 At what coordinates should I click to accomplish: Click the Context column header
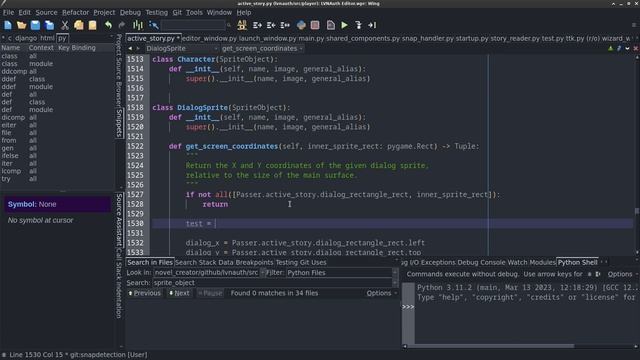41,48
